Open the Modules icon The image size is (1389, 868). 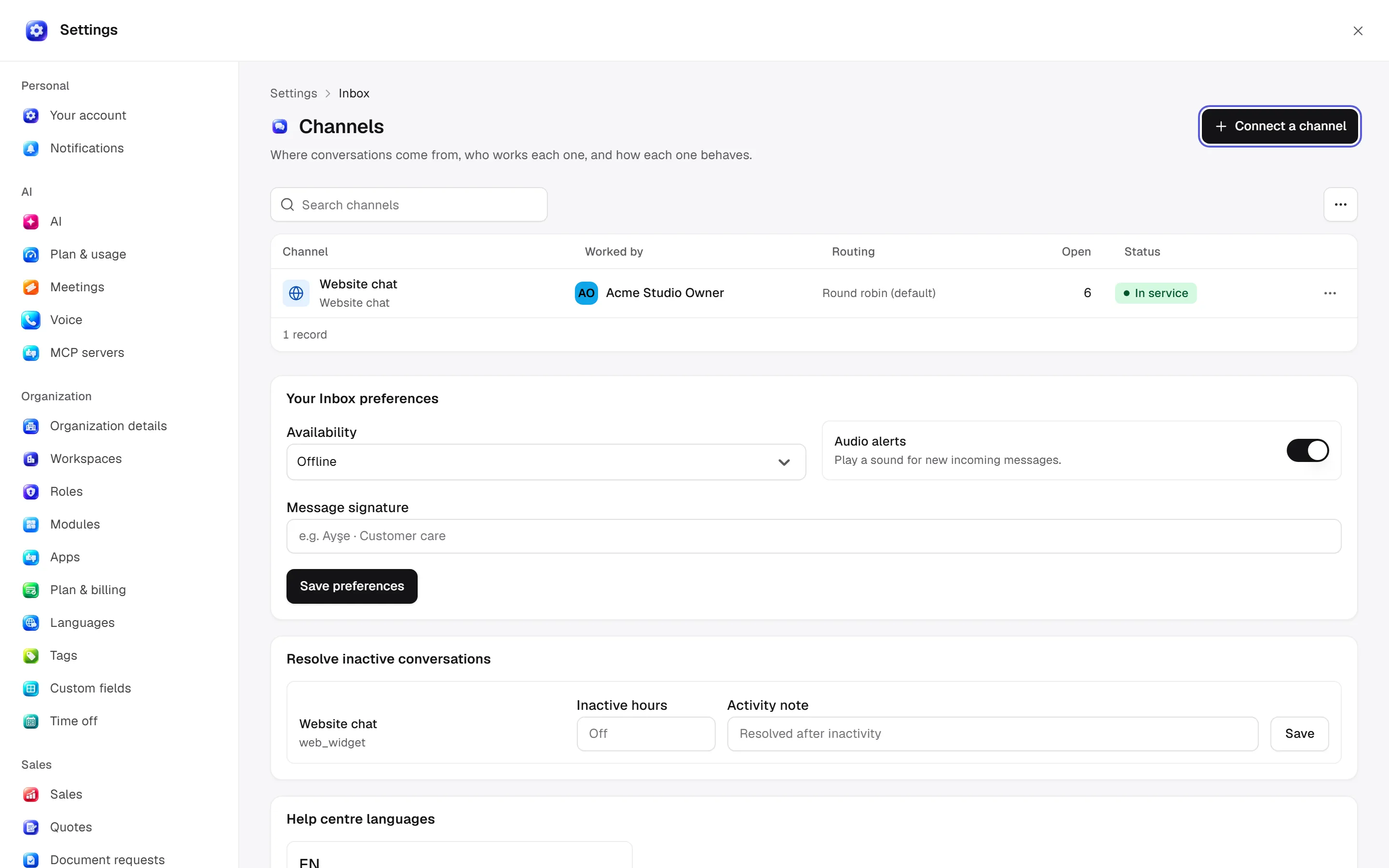[x=30, y=524]
